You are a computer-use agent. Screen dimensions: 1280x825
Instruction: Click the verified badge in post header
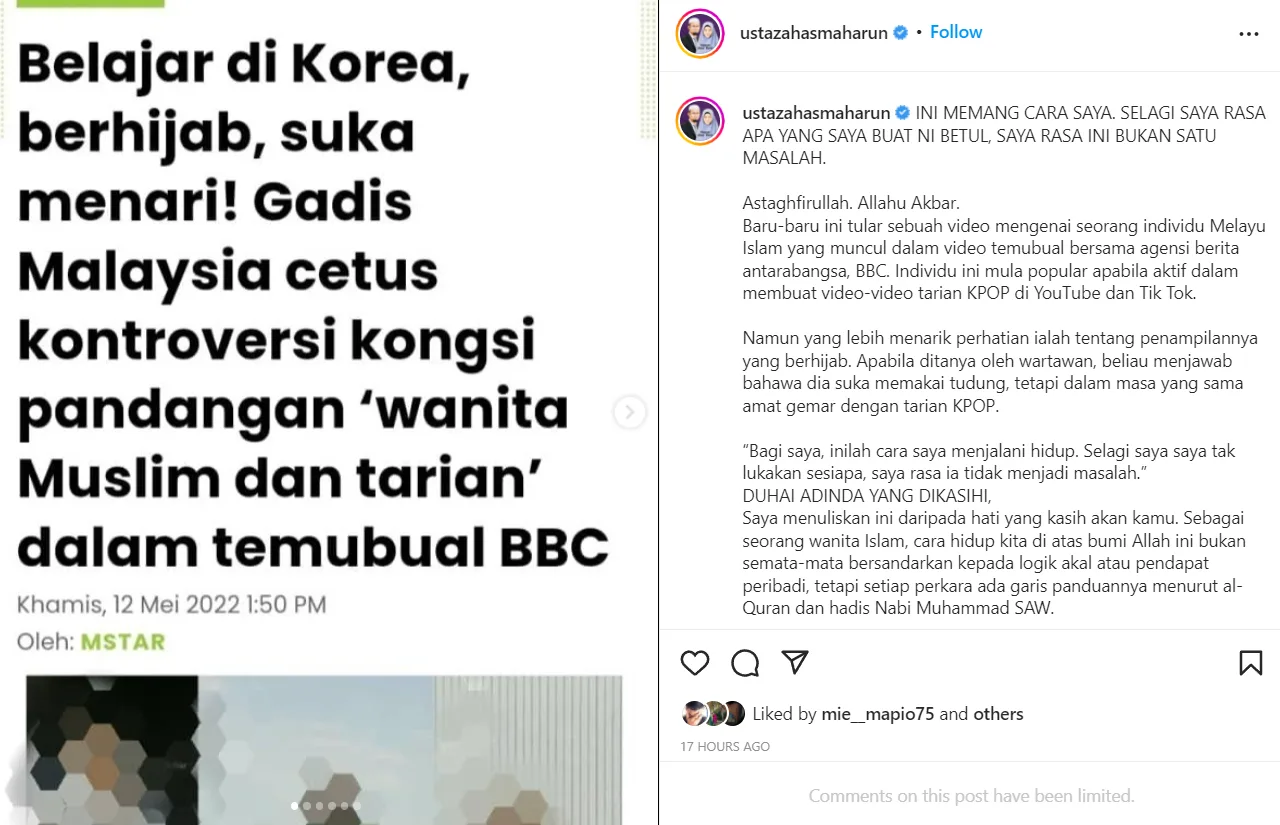click(901, 33)
